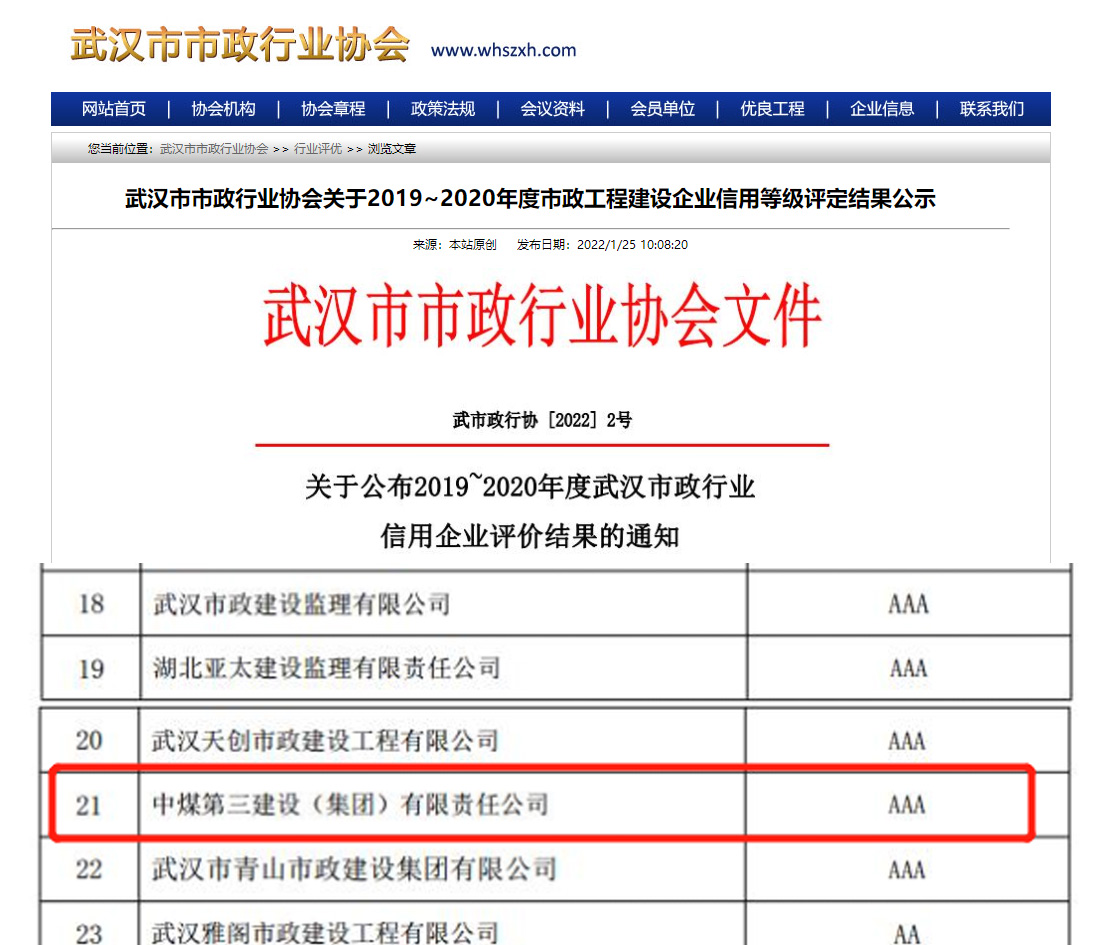
Task: Click row number 18 in the table
Action: click(x=91, y=604)
